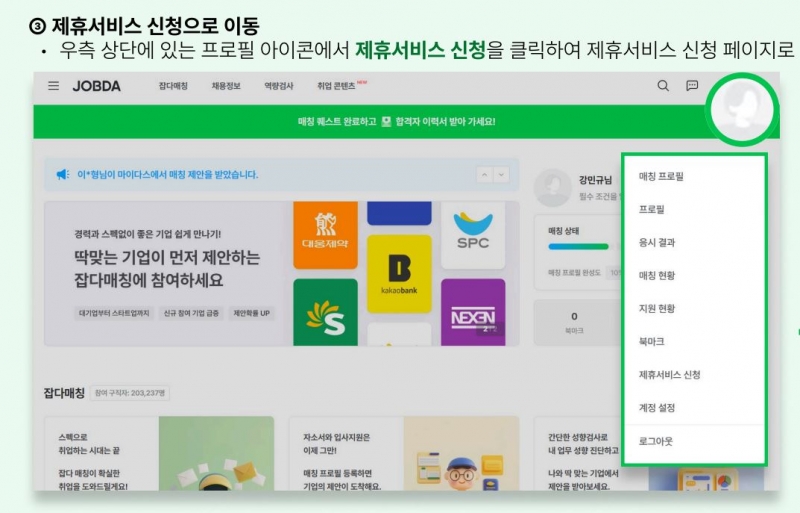Go to 역량검사 in top navigation

coord(279,87)
